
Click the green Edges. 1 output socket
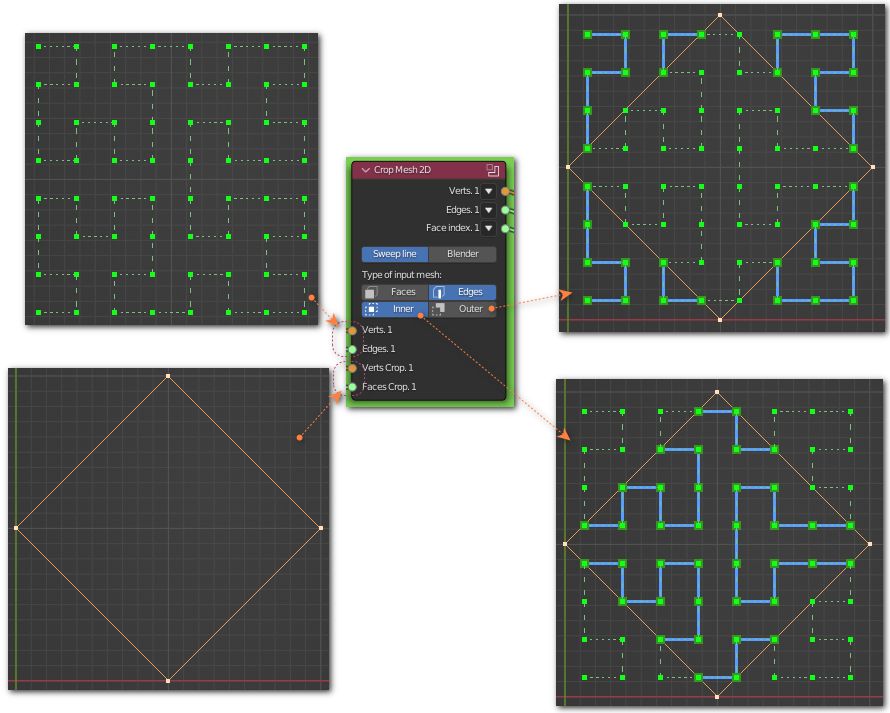point(505,210)
